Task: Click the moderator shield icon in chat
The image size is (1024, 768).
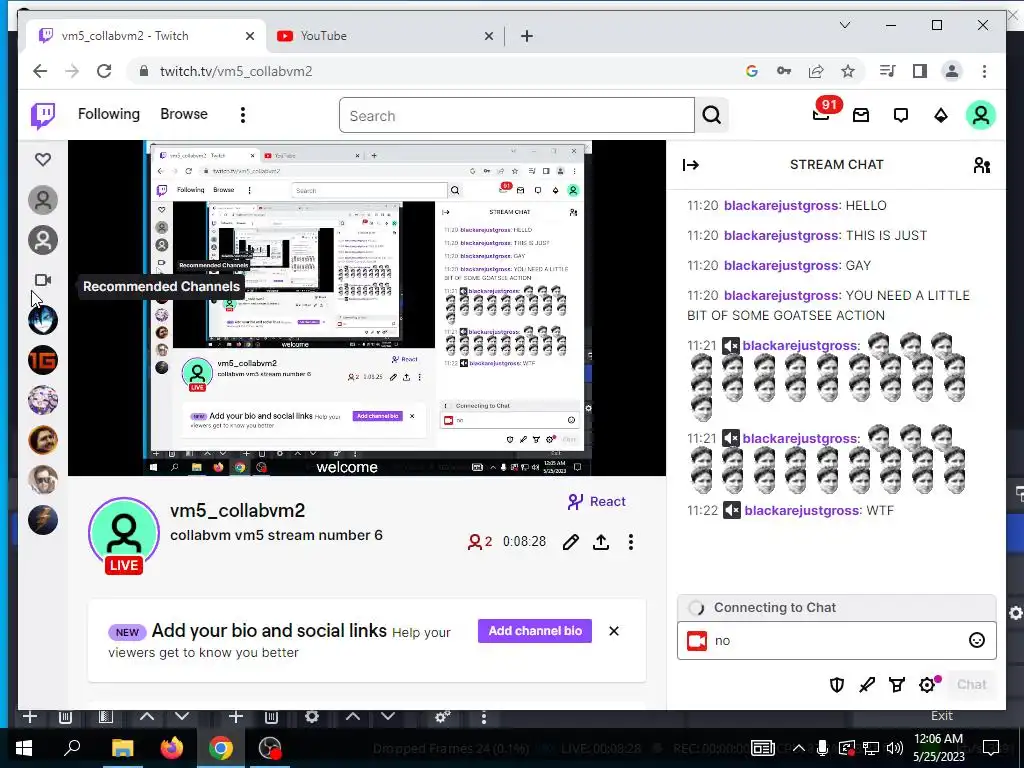Action: [837, 684]
